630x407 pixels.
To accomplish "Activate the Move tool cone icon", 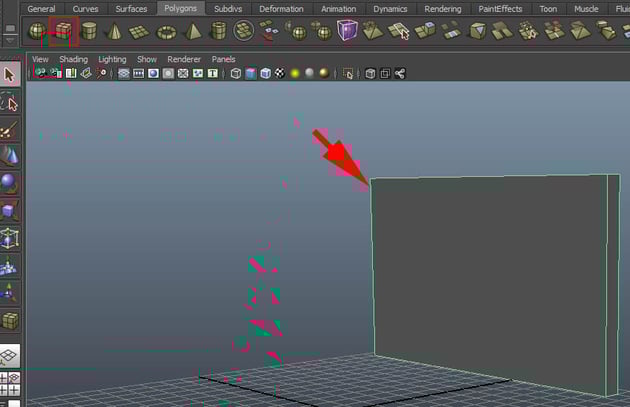I will point(10,157).
